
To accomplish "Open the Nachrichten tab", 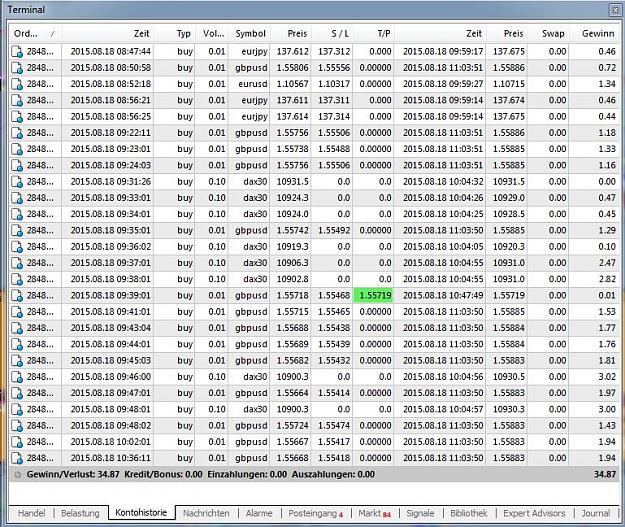I will pyautogui.click(x=206, y=513).
